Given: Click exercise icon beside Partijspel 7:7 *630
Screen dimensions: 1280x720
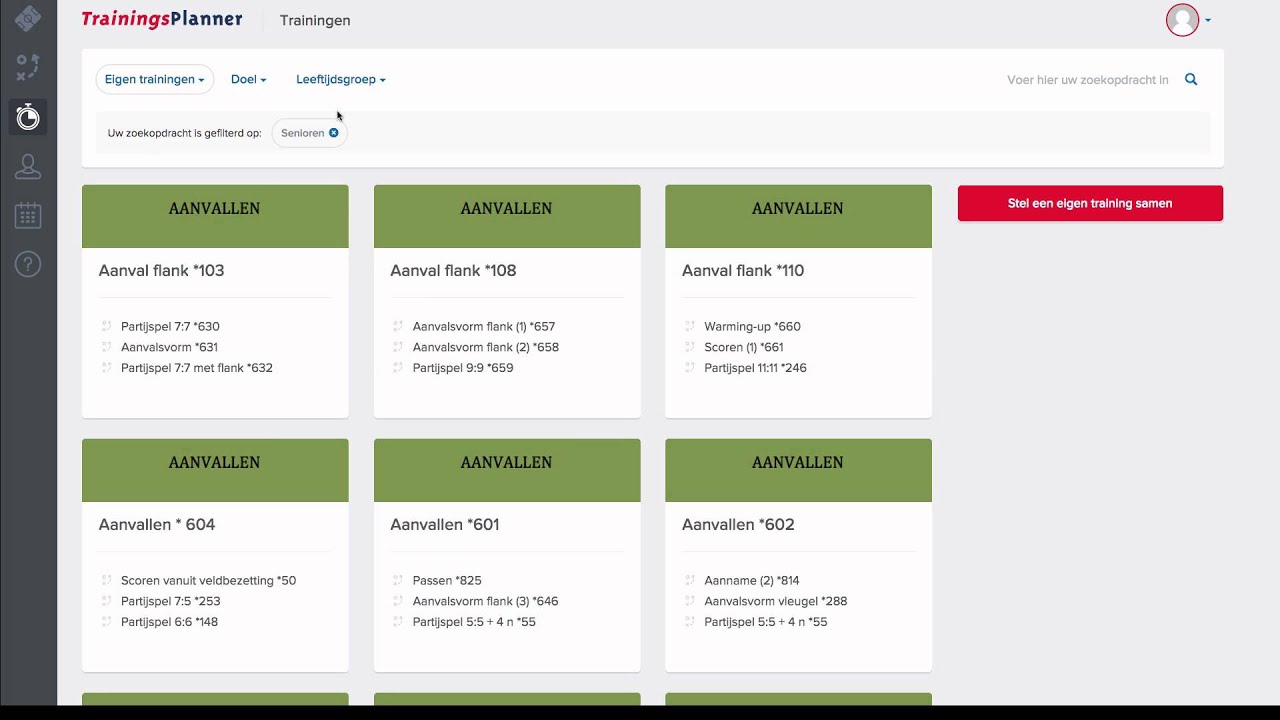Looking at the screenshot, I should tap(106, 327).
